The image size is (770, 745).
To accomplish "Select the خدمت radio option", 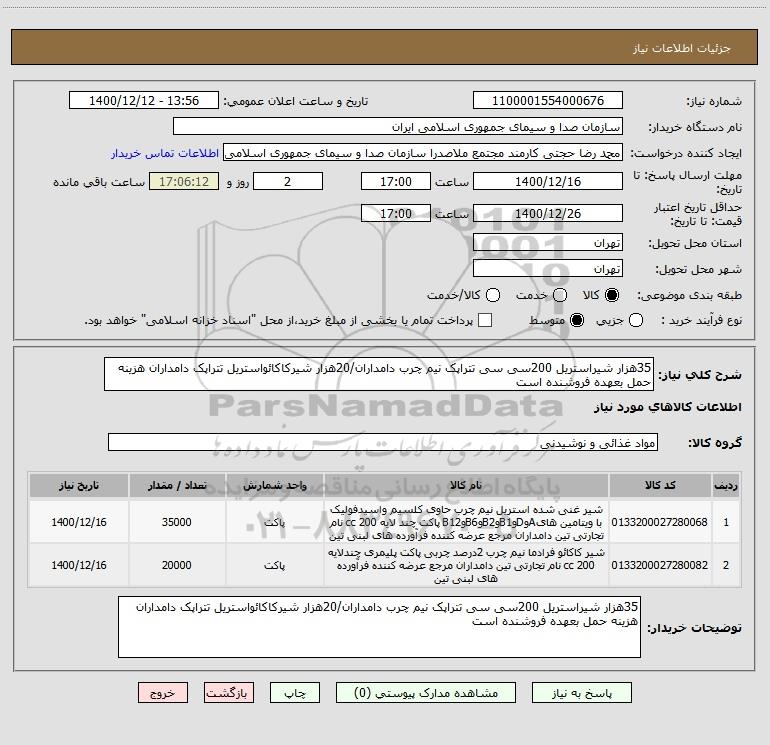I will [x=560, y=295].
